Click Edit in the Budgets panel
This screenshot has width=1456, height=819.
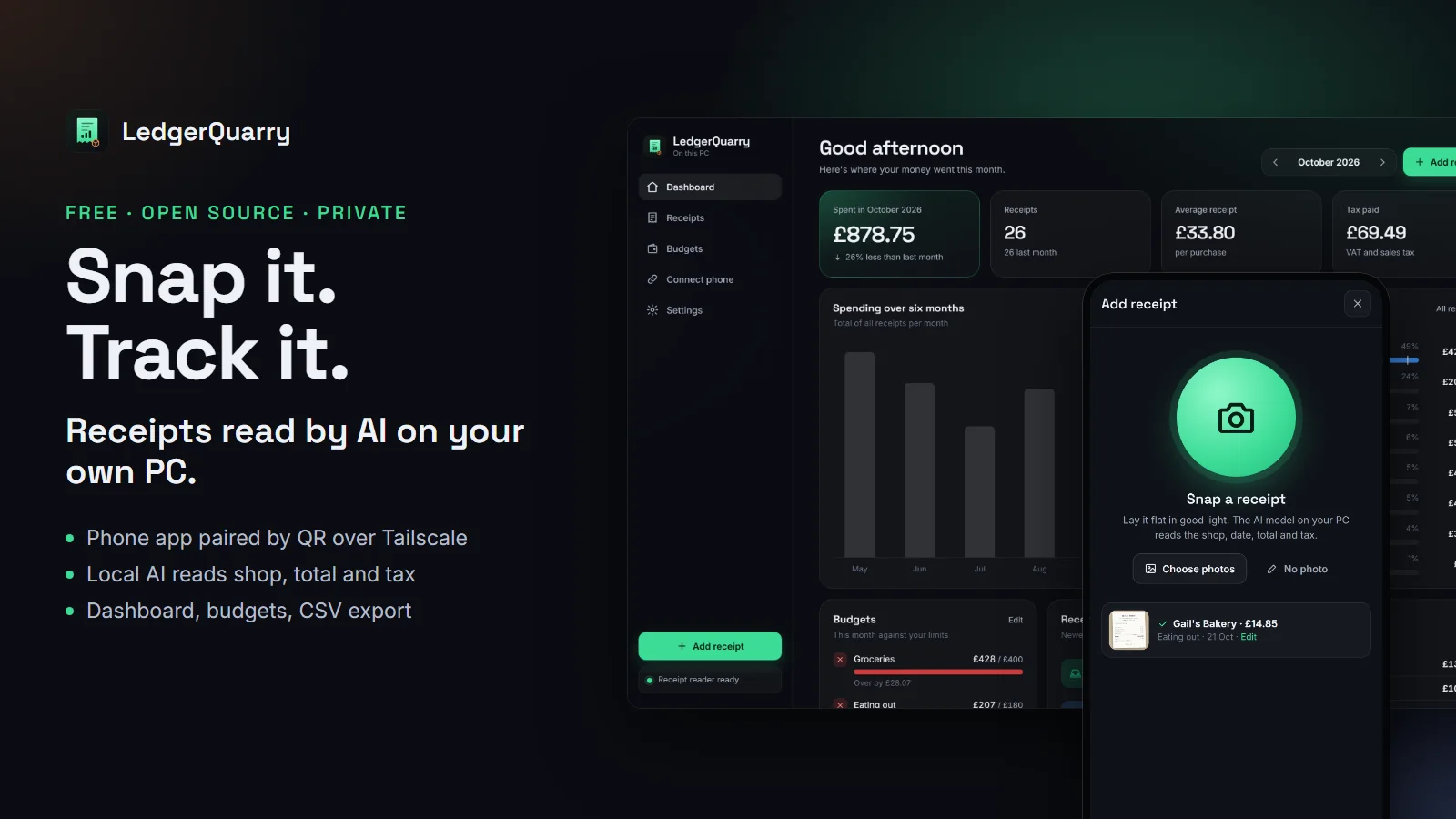pyautogui.click(x=1016, y=621)
